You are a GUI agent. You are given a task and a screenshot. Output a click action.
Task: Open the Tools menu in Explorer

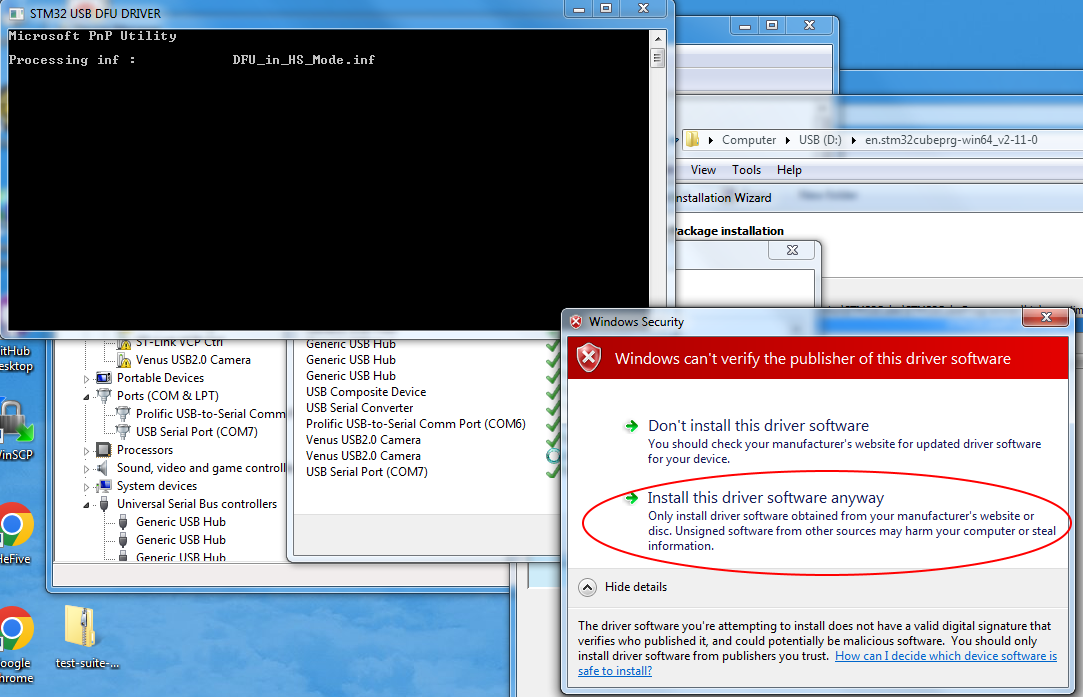(x=746, y=170)
